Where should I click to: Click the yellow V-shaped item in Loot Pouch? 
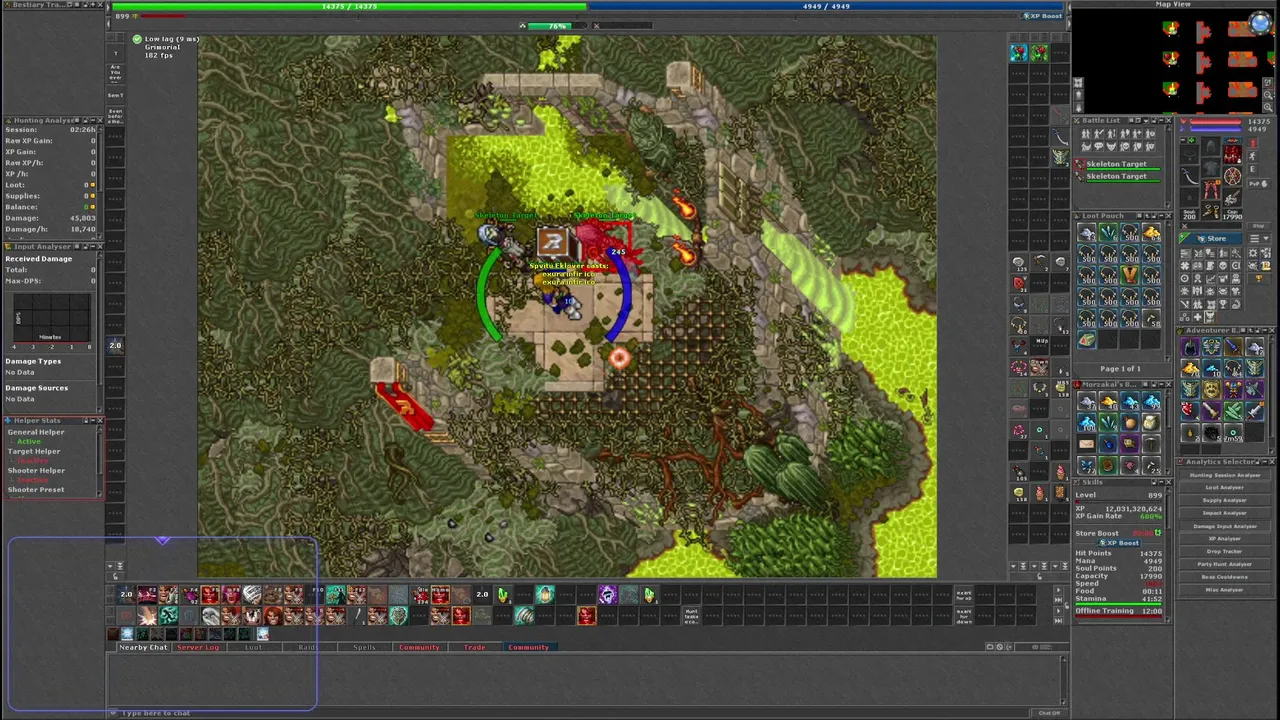[x=1130, y=274]
